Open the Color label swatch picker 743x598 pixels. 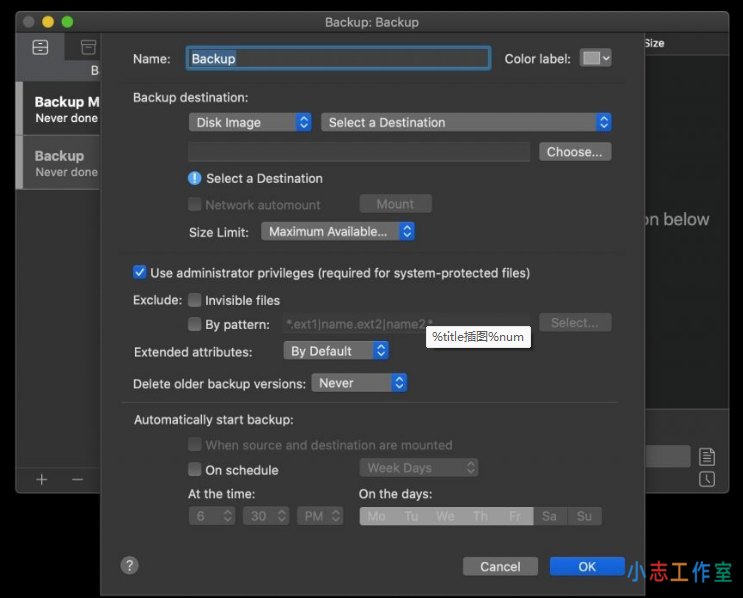[596, 58]
